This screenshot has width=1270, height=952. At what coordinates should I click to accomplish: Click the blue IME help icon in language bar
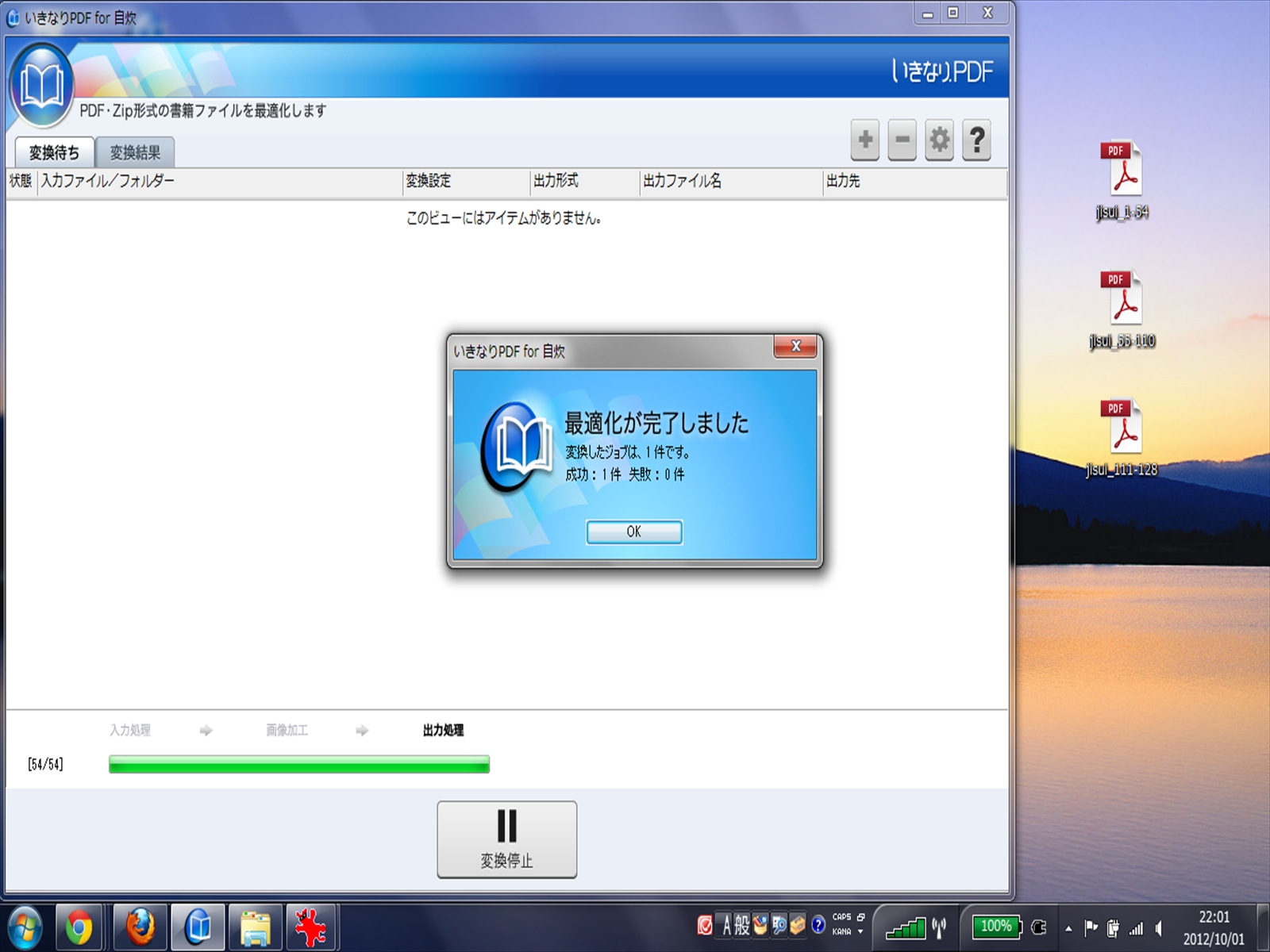tap(818, 926)
